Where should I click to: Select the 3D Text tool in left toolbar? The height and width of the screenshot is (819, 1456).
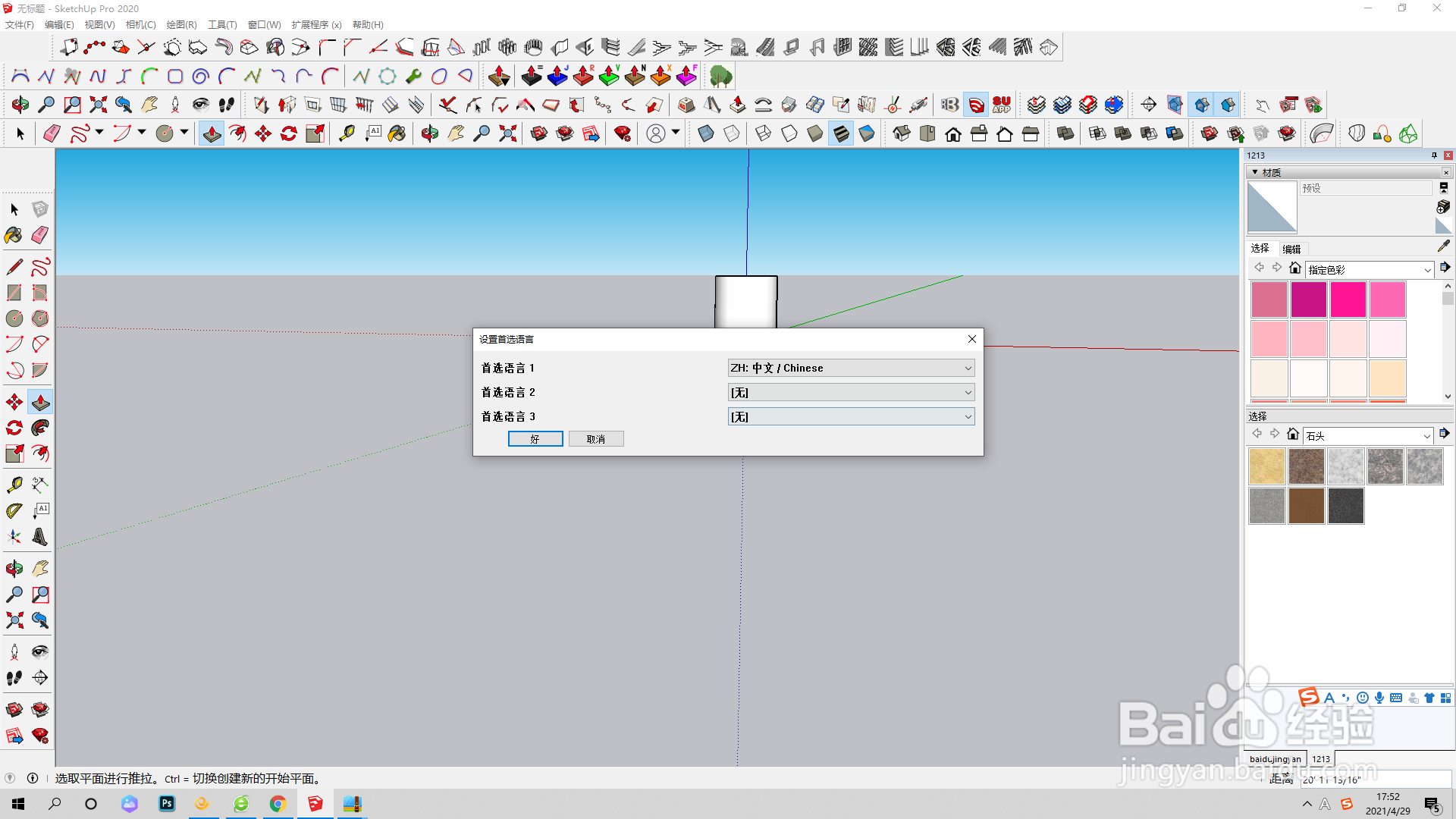click(40, 537)
